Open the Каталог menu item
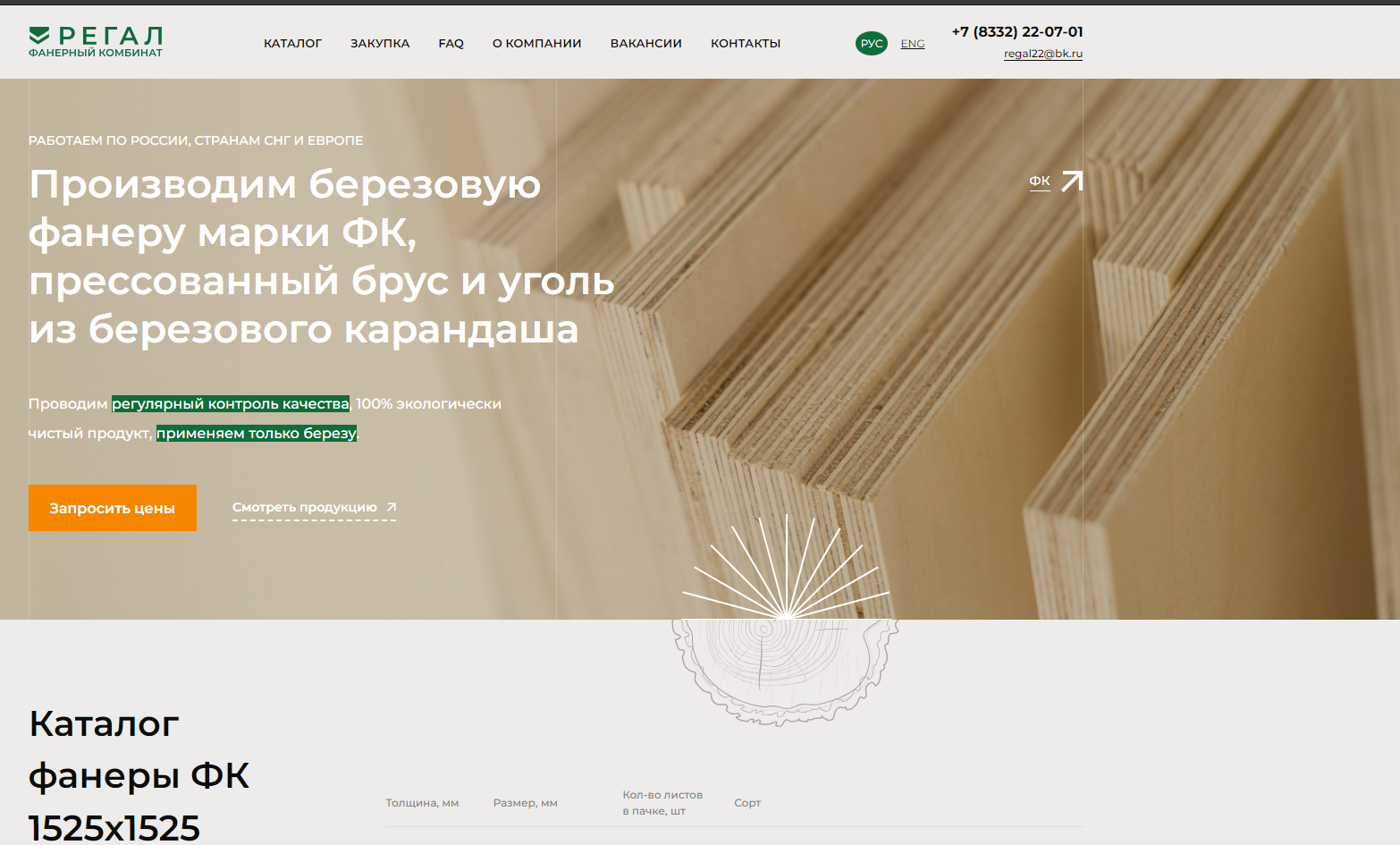The image size is (1400, 845). (x=292, y=44)
